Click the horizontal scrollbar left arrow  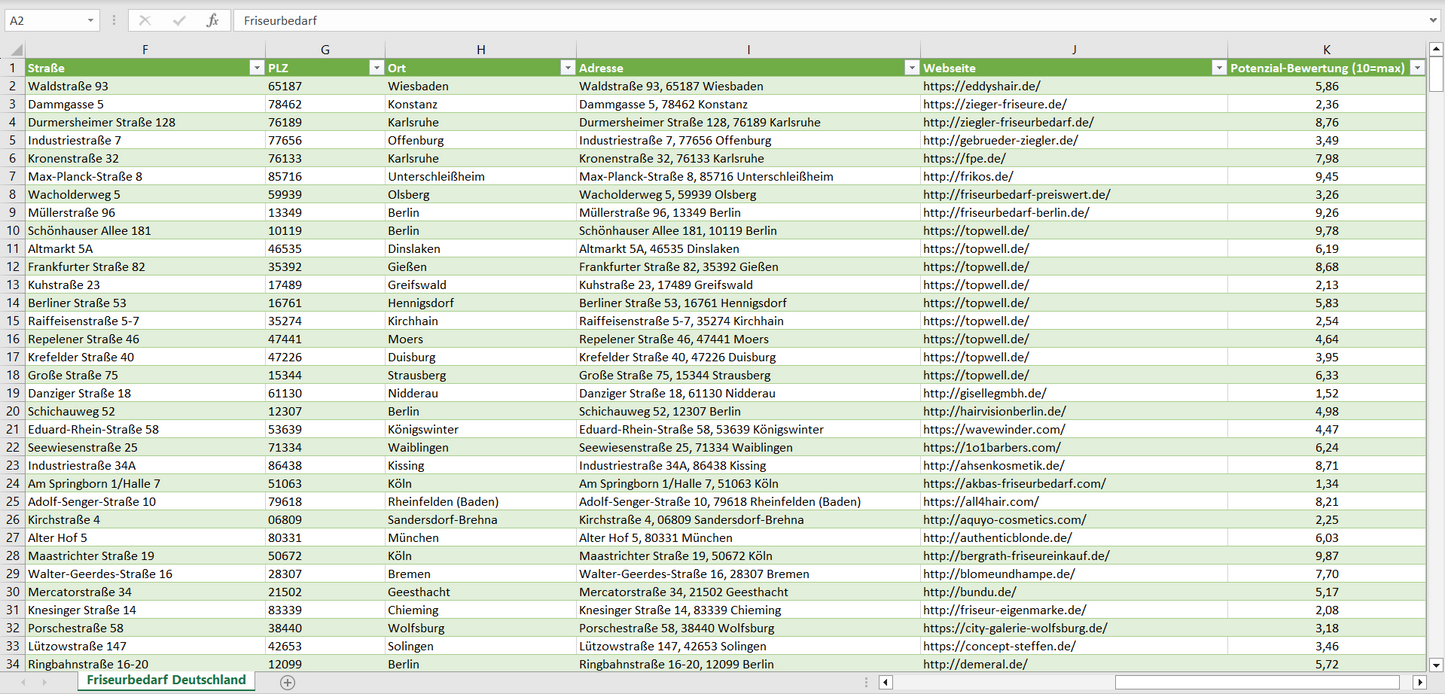point(885,682)
